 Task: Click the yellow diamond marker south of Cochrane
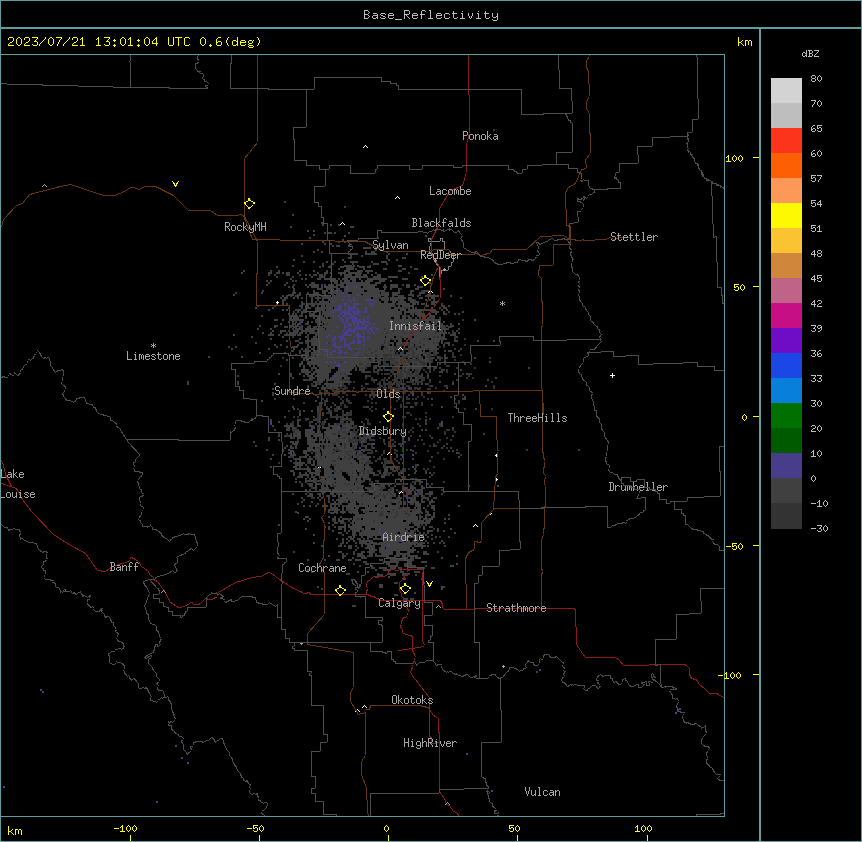pos(340,590)
